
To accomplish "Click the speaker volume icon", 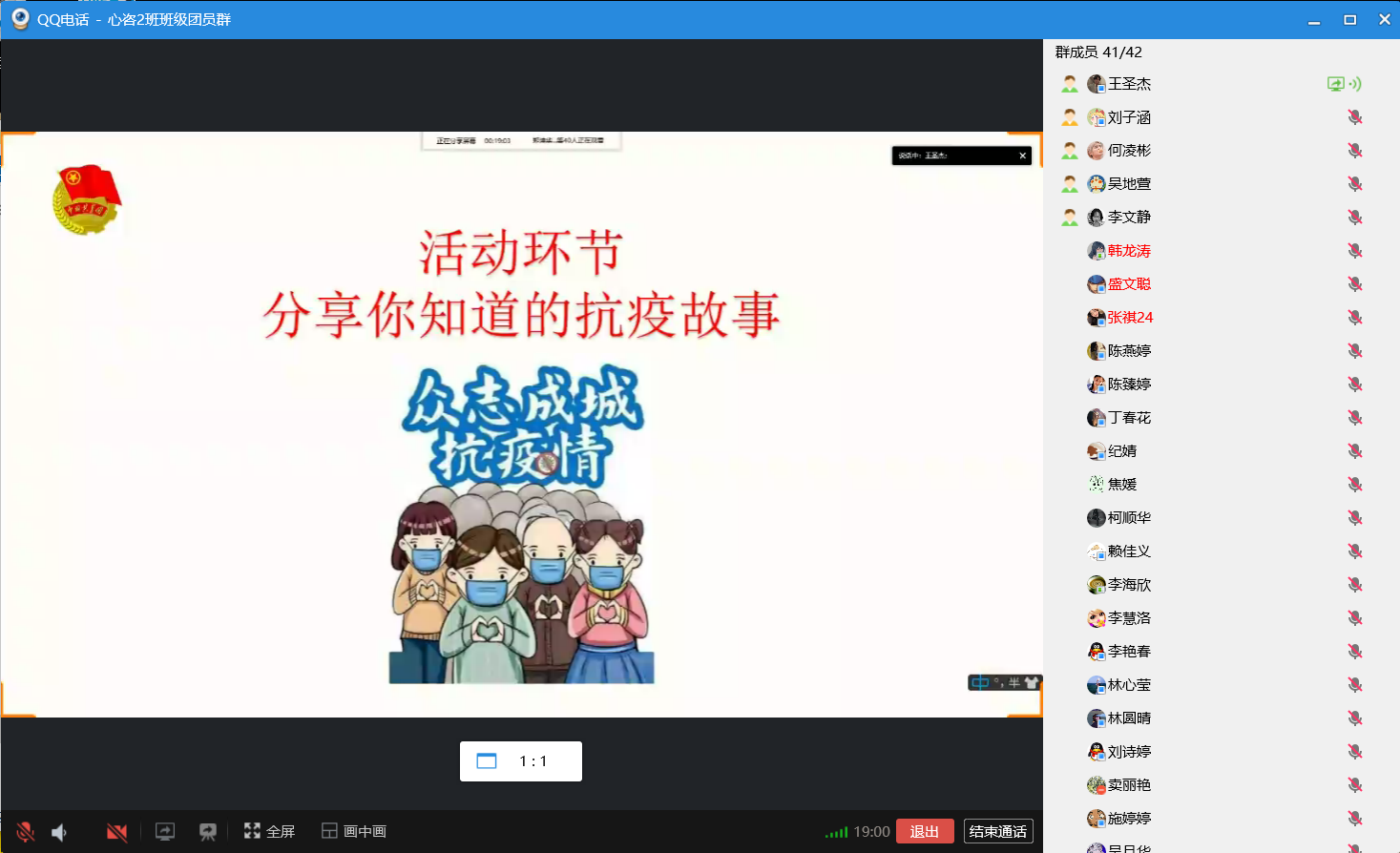I will 60,832.
